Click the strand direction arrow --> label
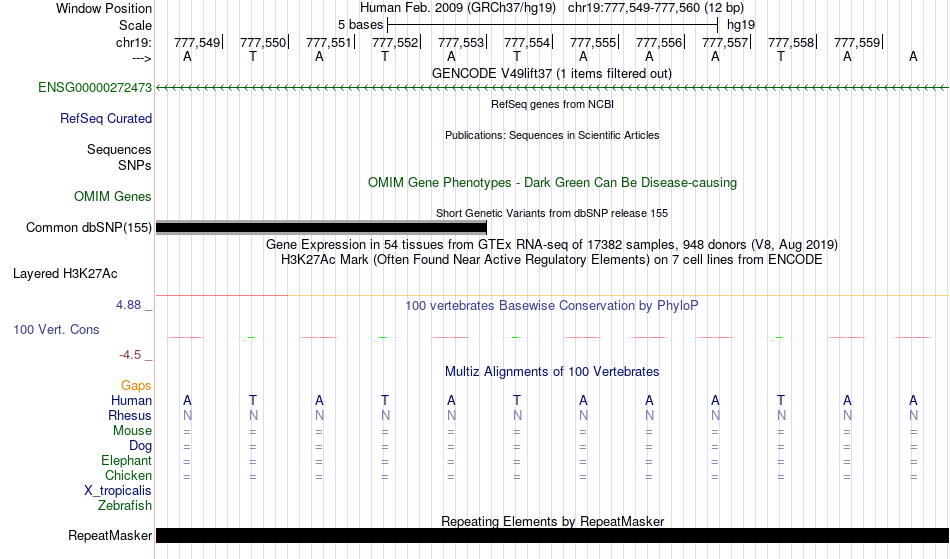This screenshot has height=559, width=950. pos(141,58)
